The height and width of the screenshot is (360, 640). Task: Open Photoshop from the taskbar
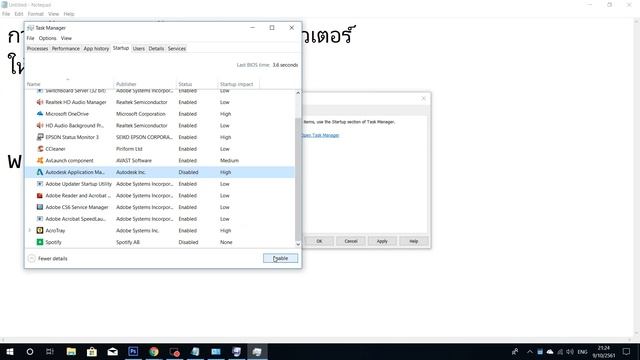[x=133, y=351]
